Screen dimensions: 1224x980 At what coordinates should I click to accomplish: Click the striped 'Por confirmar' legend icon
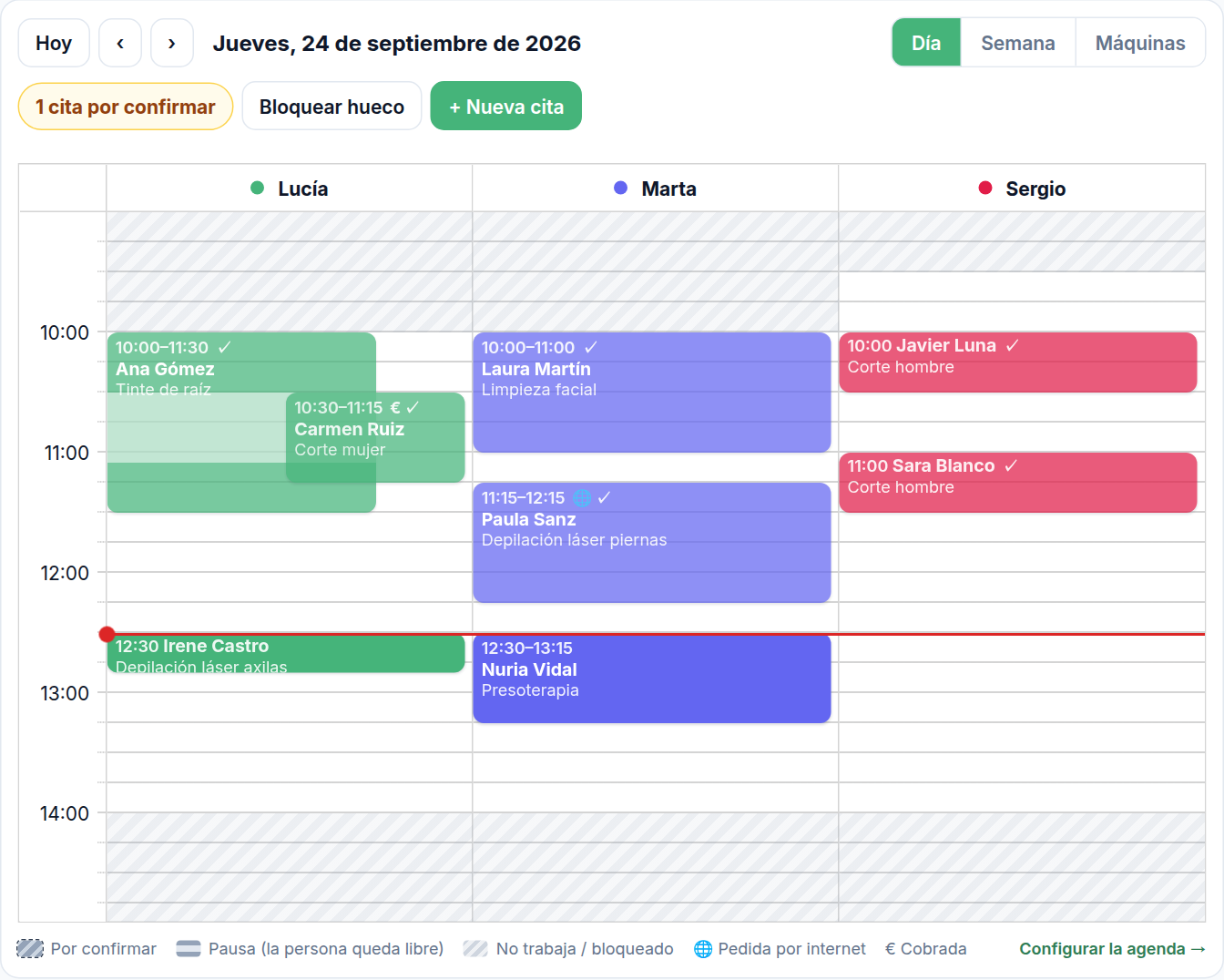(30, 949)
